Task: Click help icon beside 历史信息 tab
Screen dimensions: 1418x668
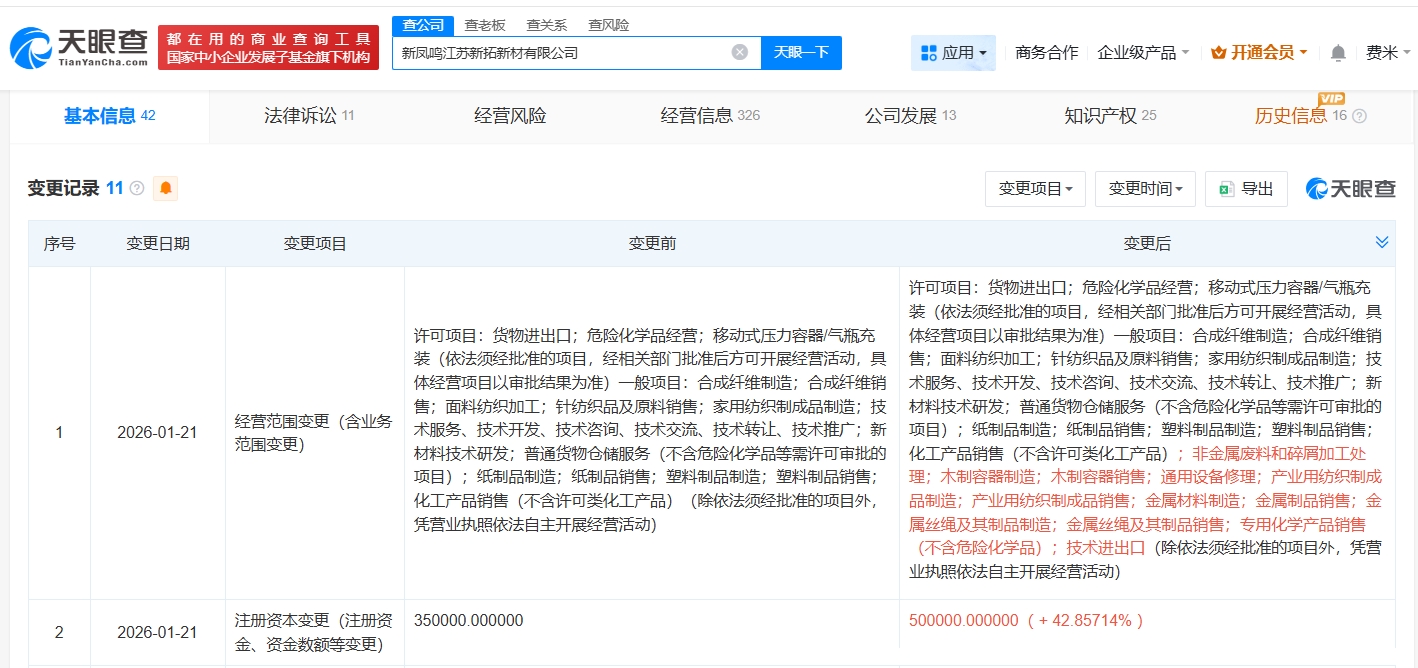Action: (x=1359, y=116)
